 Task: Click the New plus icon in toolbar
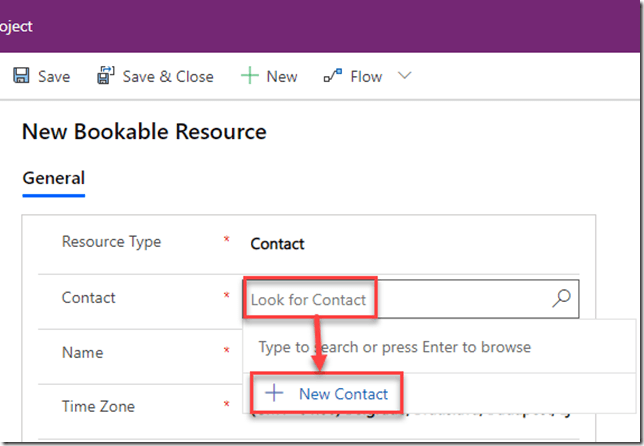point(249,76)
